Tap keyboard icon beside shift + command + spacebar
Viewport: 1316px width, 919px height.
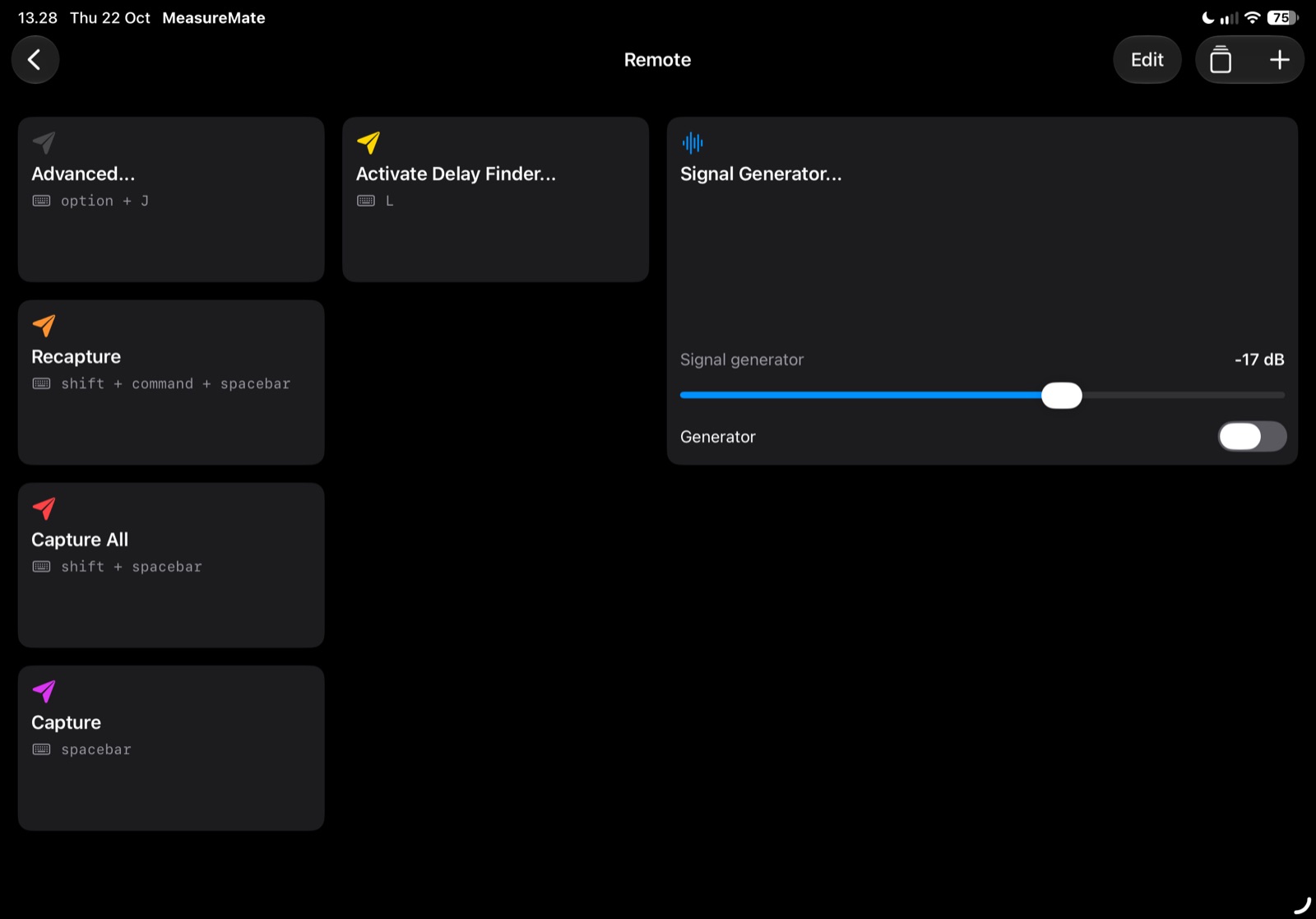coord(41,383)
